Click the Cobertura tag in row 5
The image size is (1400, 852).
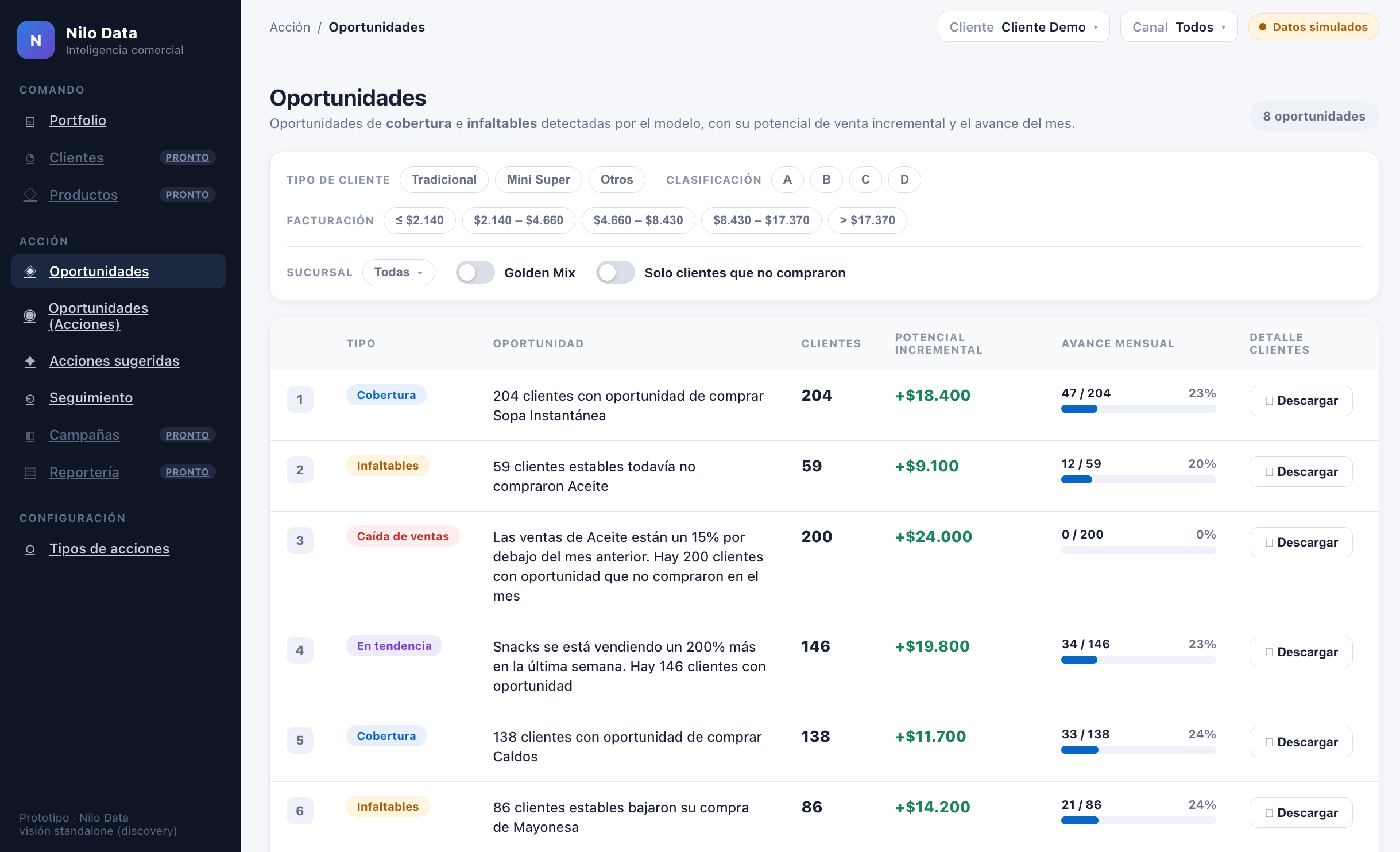(x=386, y=736)
